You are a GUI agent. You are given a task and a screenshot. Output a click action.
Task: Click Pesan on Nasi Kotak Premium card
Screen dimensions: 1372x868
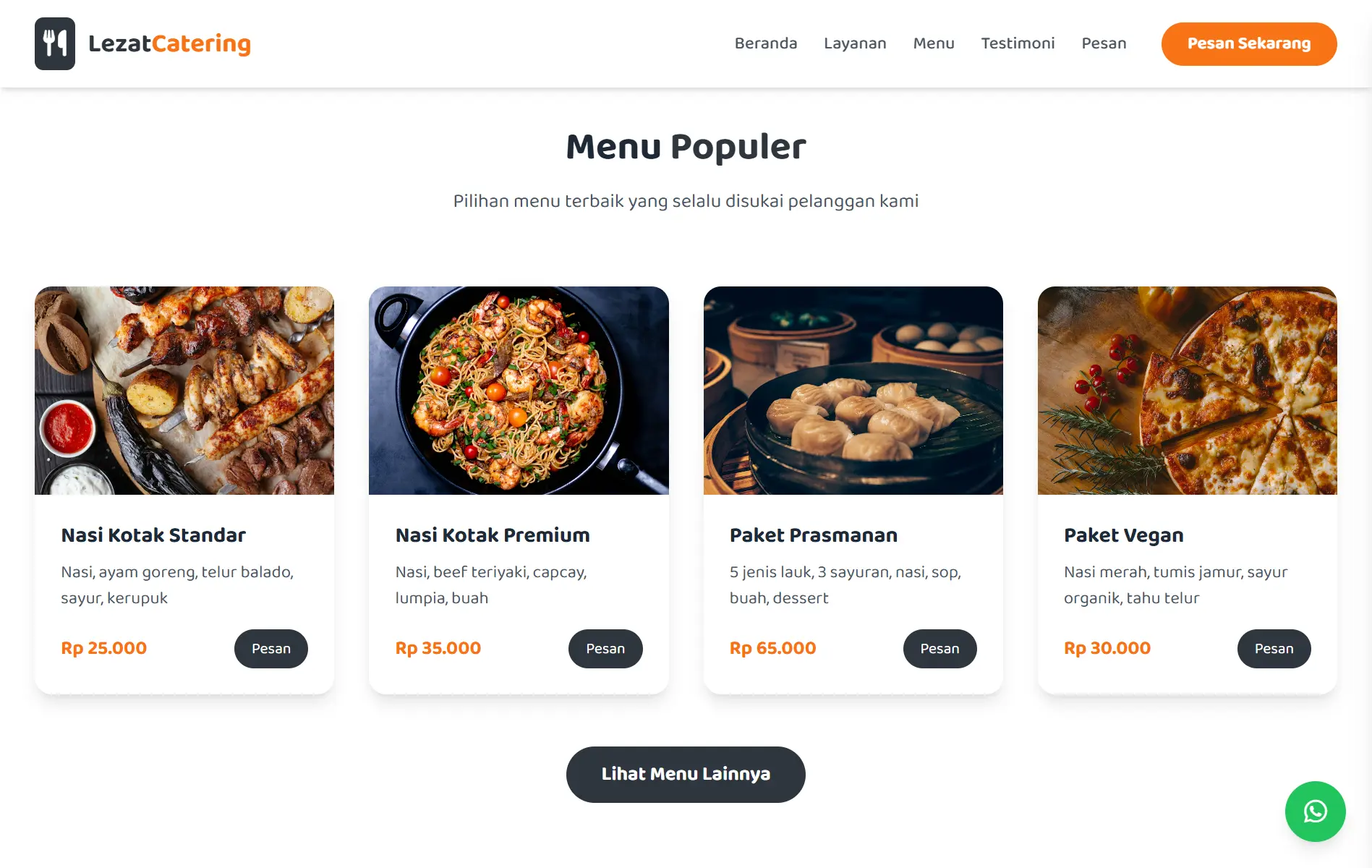coord(605,648)
